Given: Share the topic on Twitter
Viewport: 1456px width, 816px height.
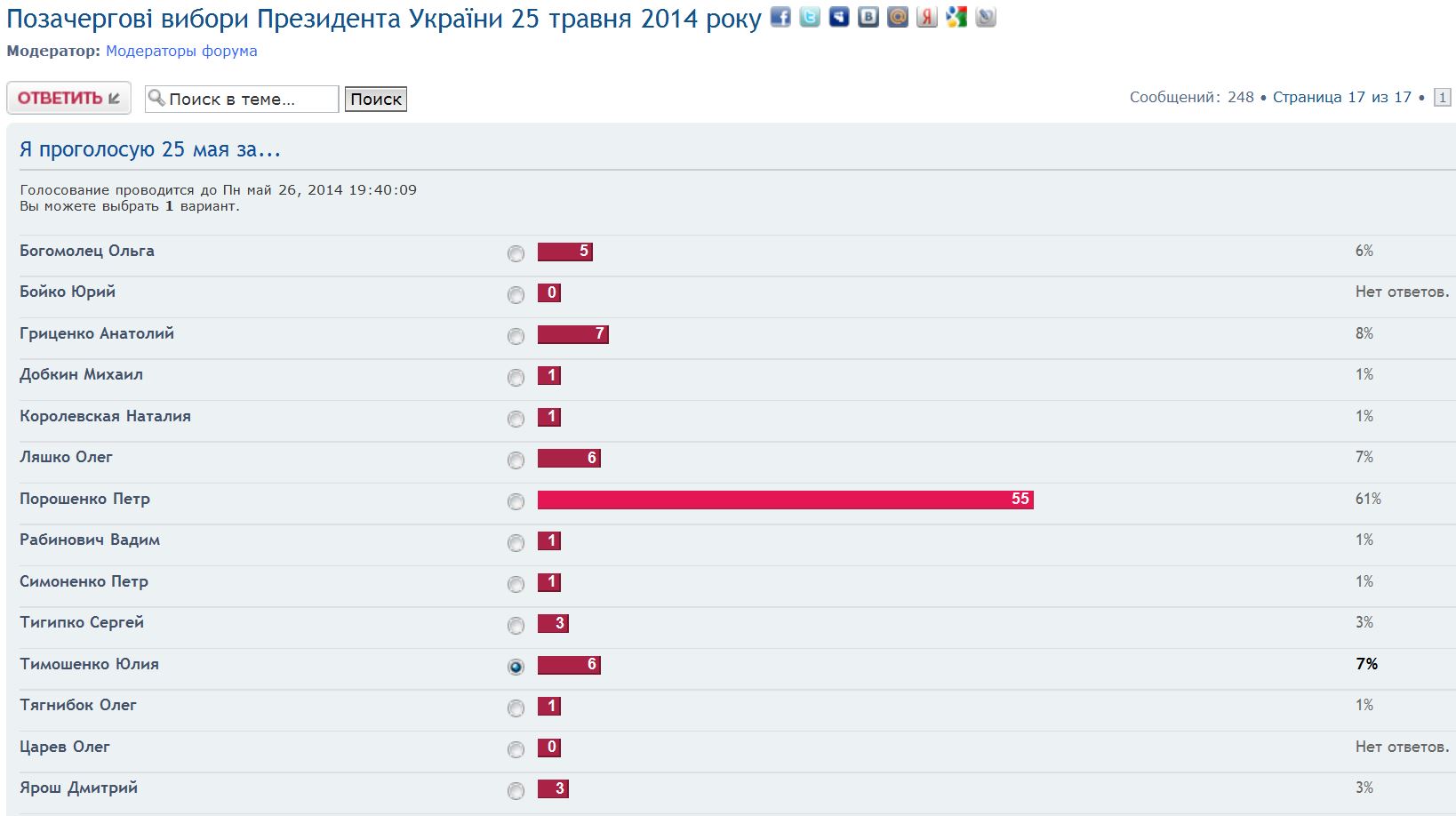Looking at the screenshot, I should pos(809,17).
